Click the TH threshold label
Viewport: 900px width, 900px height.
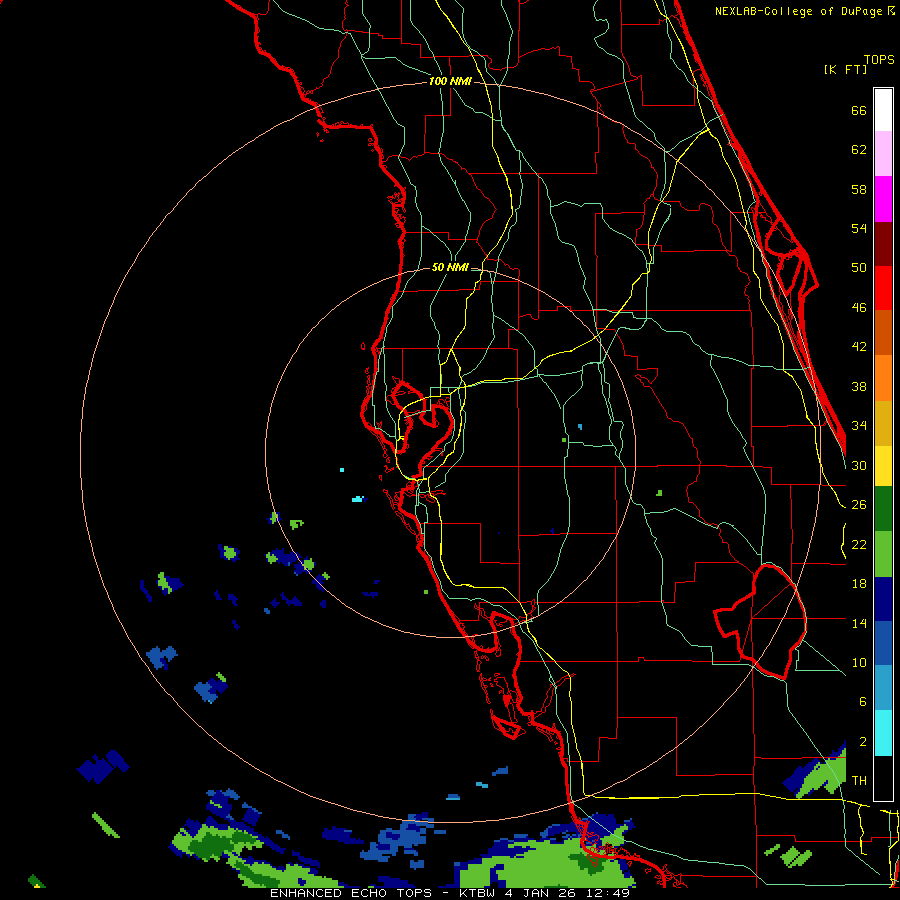[x=859, y=781]
